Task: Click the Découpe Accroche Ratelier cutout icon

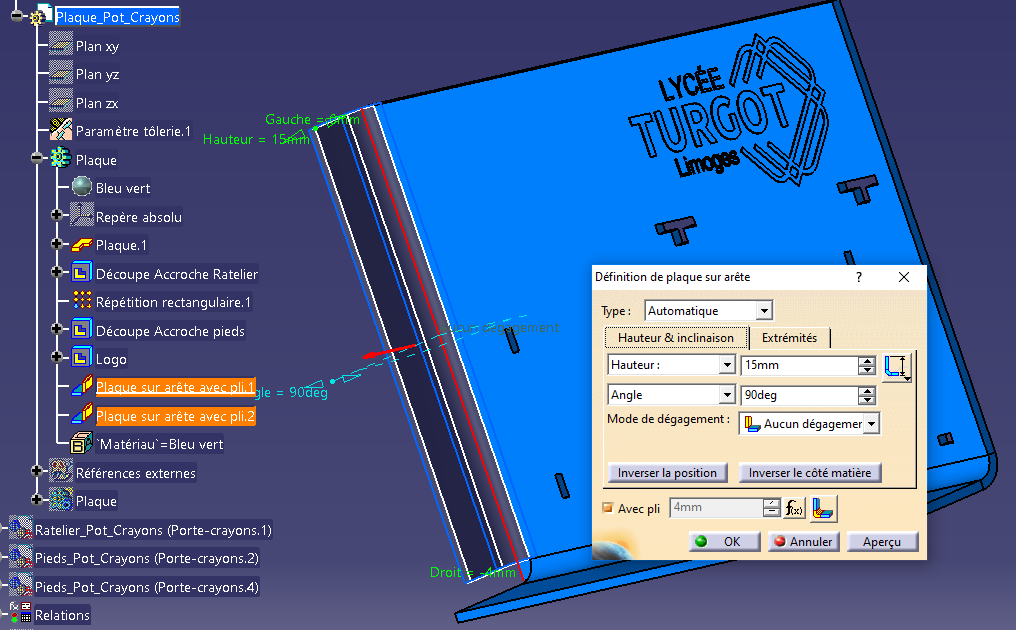Action: (x=82, y=273)
